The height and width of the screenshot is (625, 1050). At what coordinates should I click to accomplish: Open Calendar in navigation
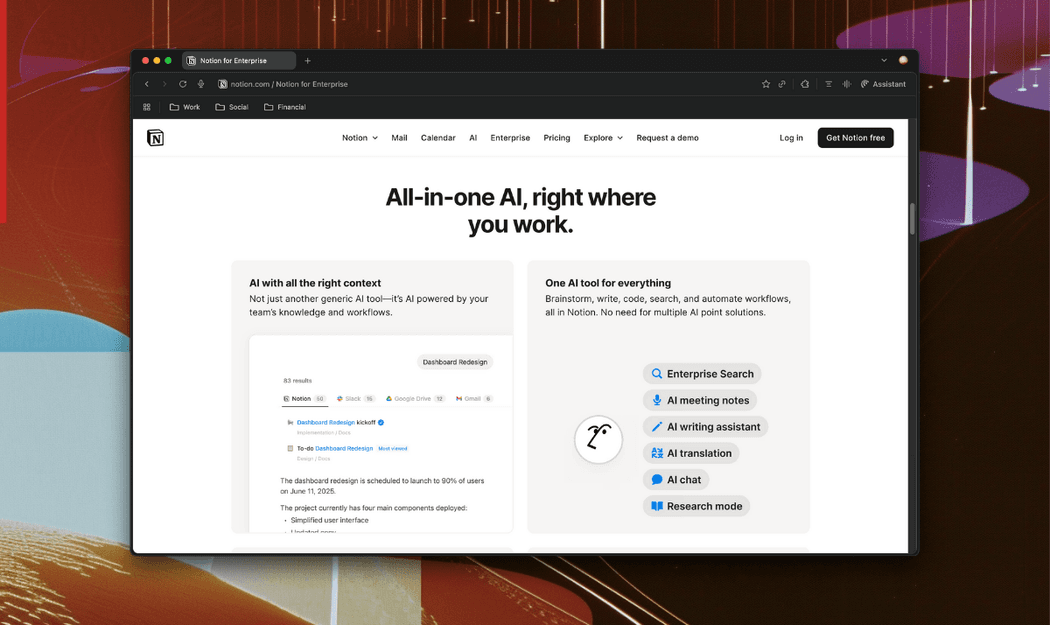438,138
